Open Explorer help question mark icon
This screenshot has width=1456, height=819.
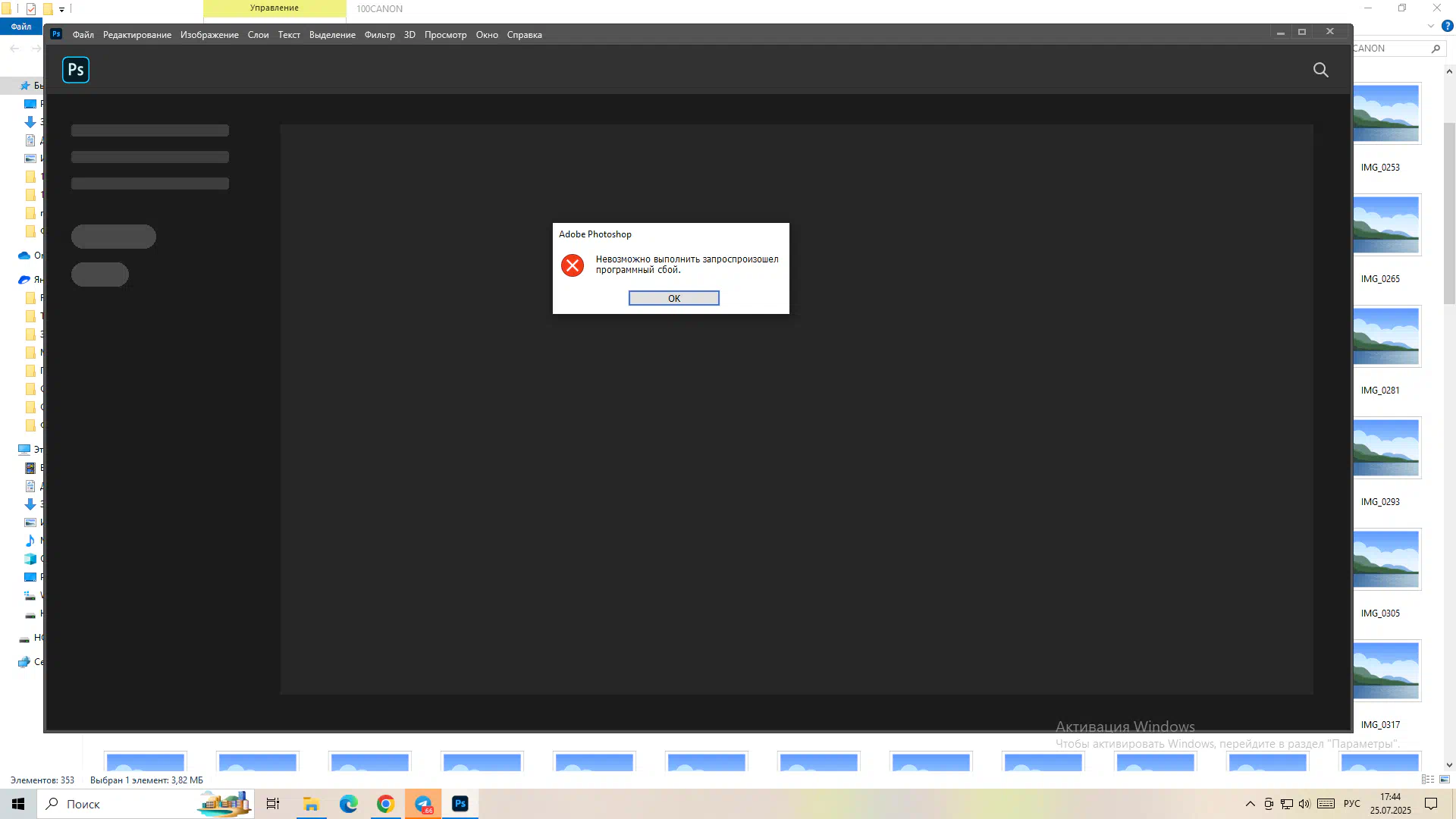[1447, 26]
